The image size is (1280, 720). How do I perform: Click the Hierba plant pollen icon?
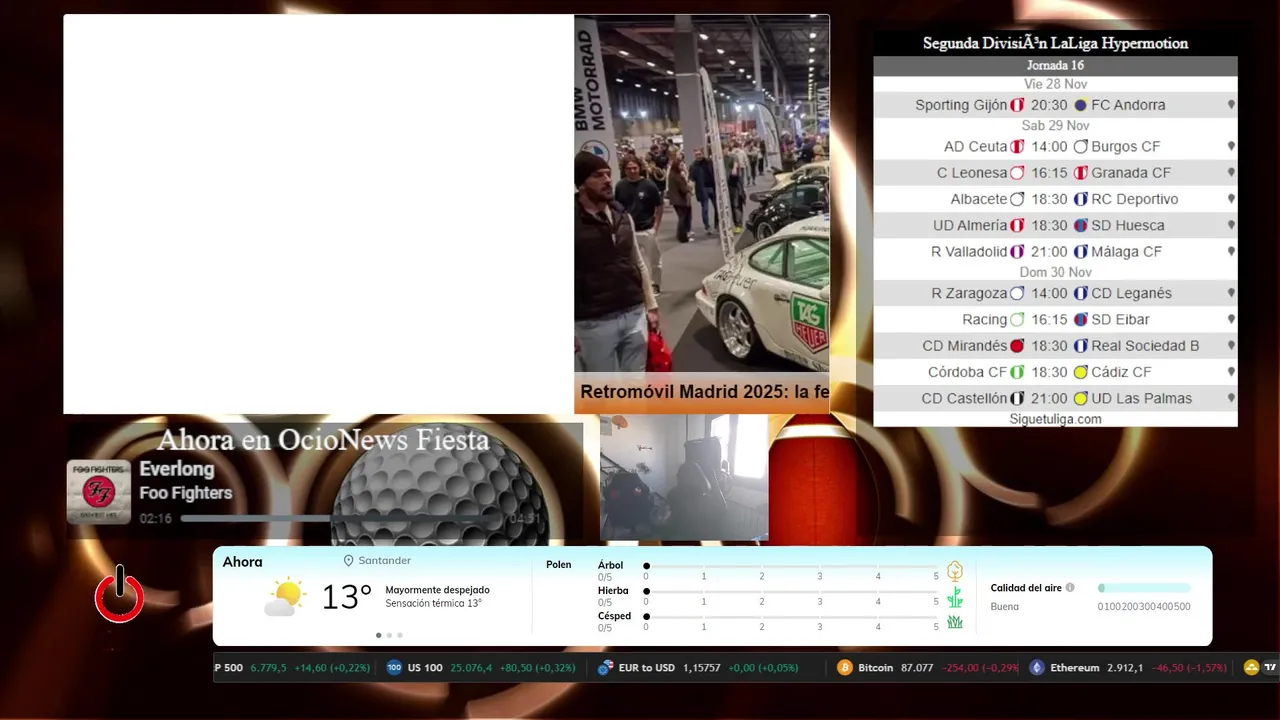(x=955, y=597)
